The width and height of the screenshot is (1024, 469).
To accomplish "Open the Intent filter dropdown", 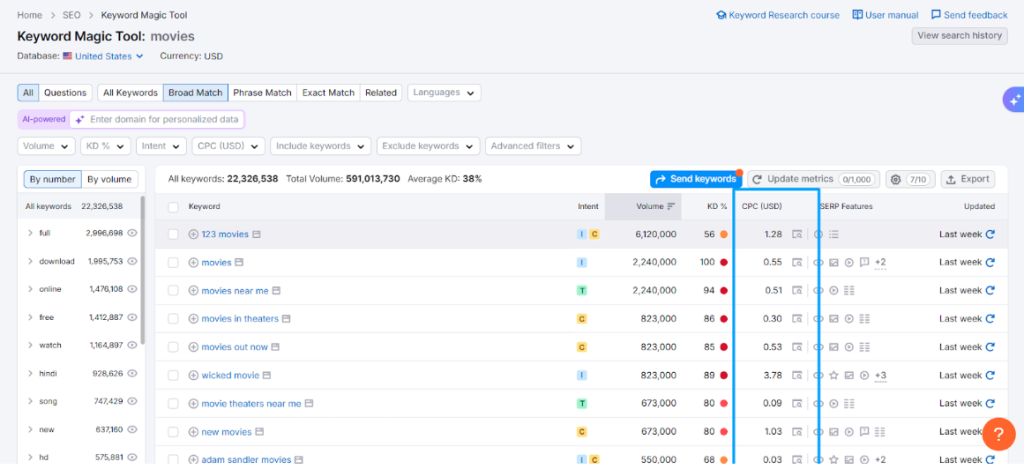I will pos(161,146).
